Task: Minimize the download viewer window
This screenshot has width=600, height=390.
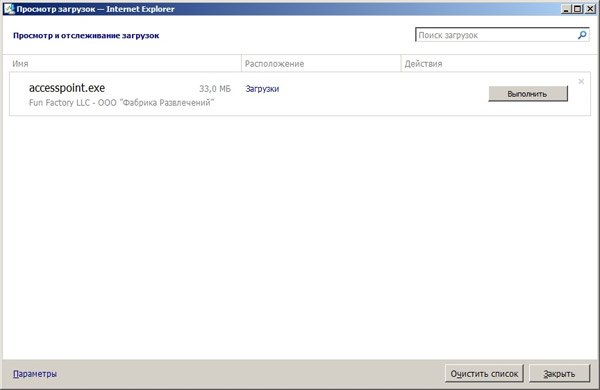Action: 566,9
